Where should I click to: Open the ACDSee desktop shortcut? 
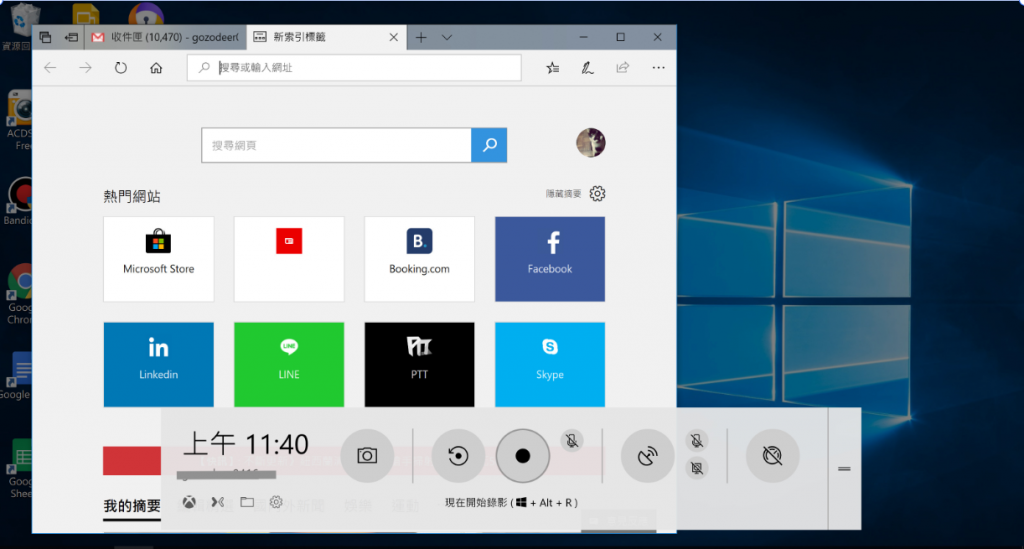pos(20,121)
